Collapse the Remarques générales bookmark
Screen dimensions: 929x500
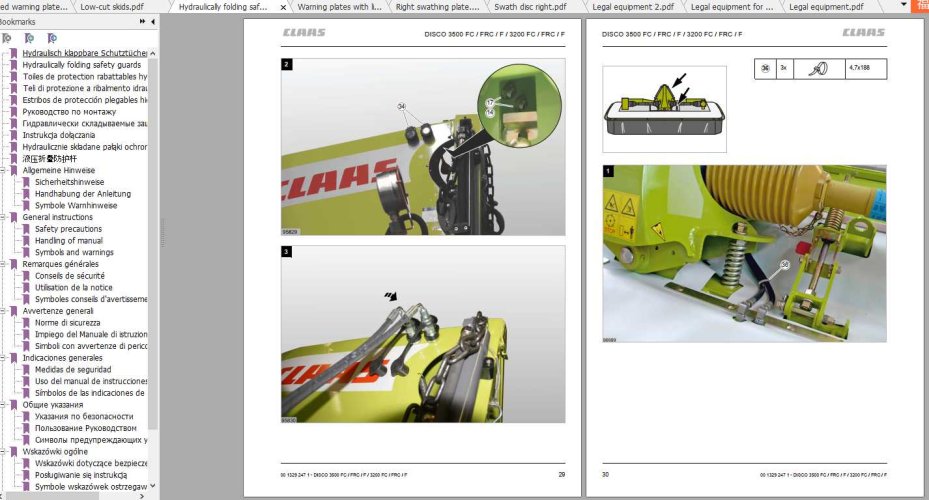(2, 264)
